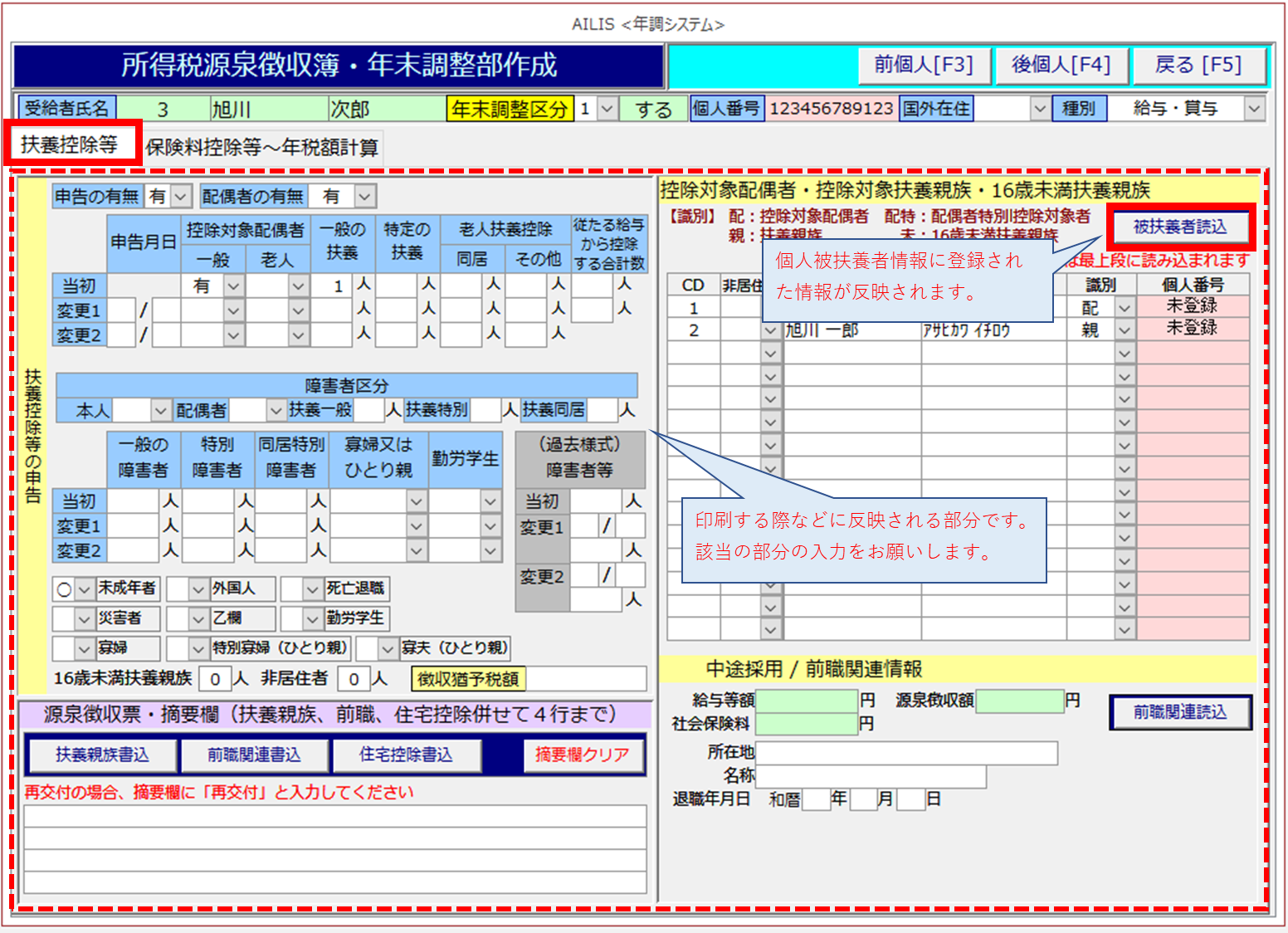This screenshot has width=1288, height=933.
Task: Click the 扶養親族書込 button
Action: tap(103, 755)
